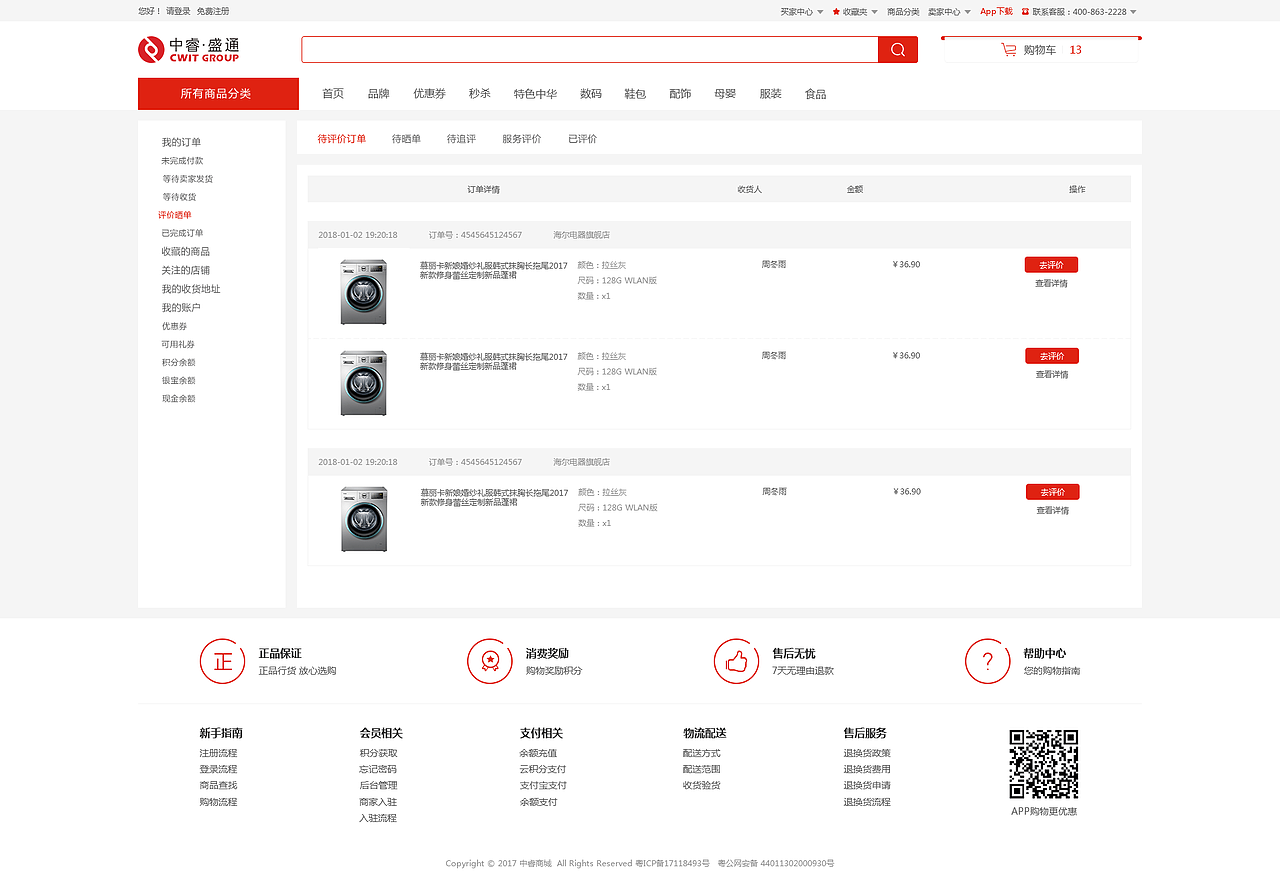Click the first order's 海尔电器旗舰店 store name
Viewport: 1280px width, 879px height.
pos(582,235)
